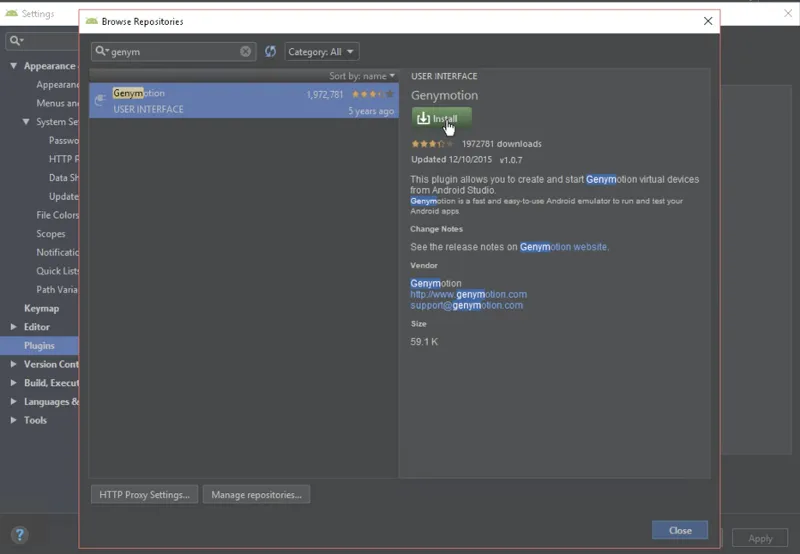Click the Settings window search magnifier icon
800x554 pixels.
pos(16,40)
